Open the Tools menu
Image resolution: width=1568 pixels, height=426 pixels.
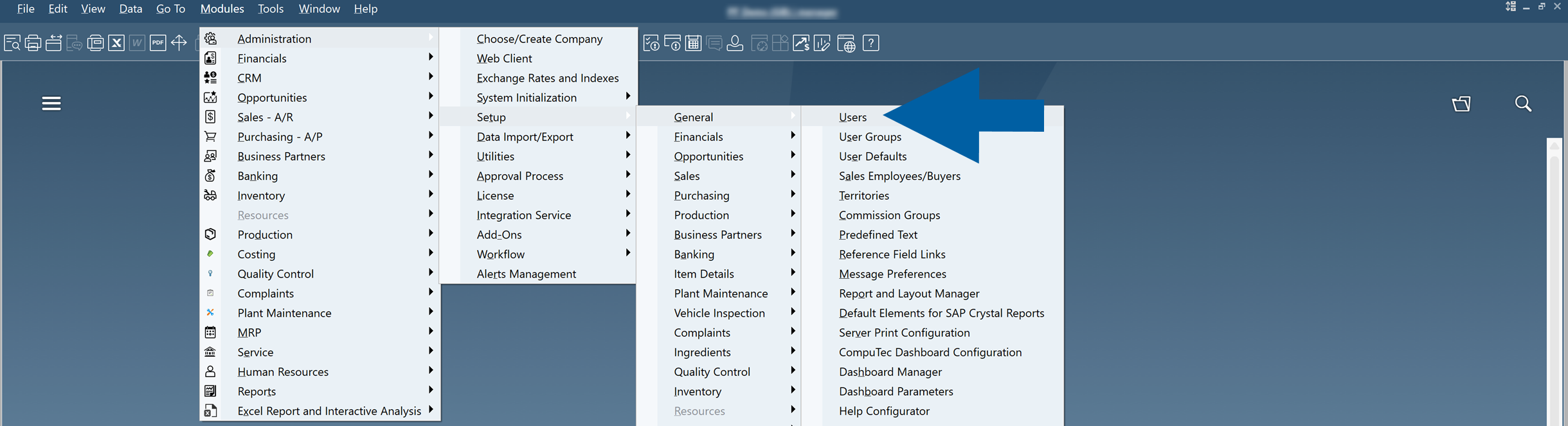click(271, 9)
